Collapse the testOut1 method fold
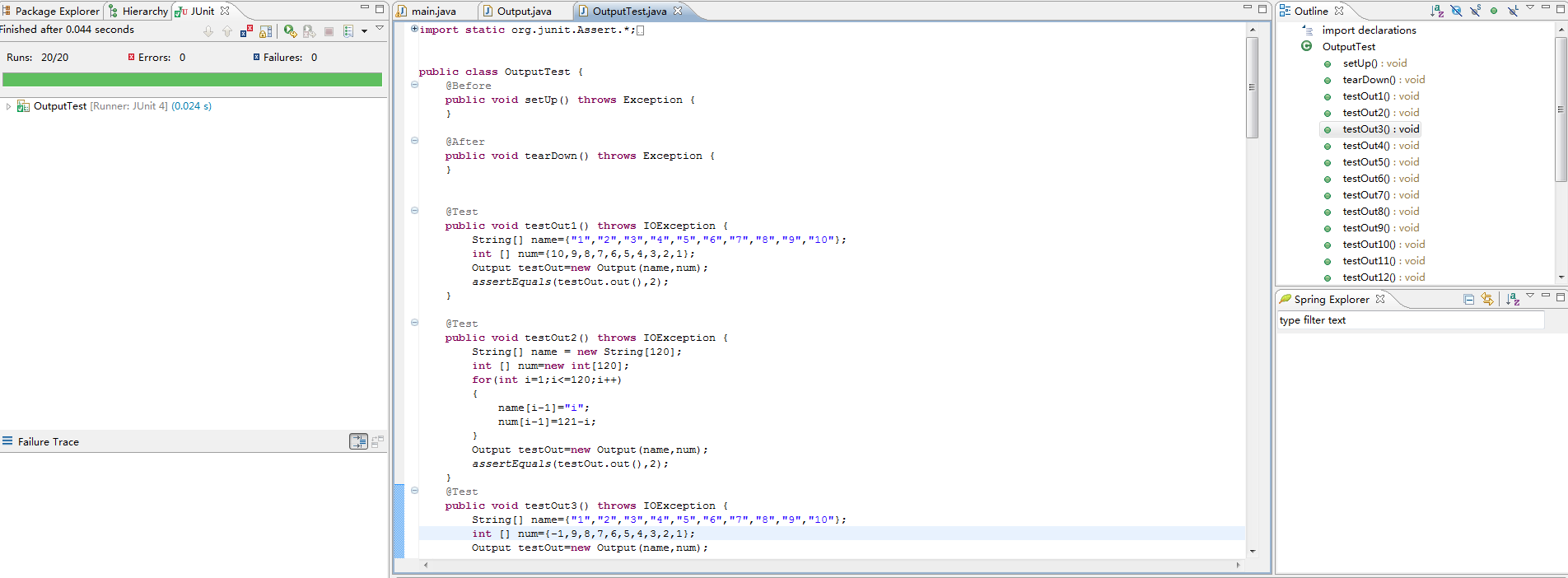 pyautogui.click(x=414, y=211)
